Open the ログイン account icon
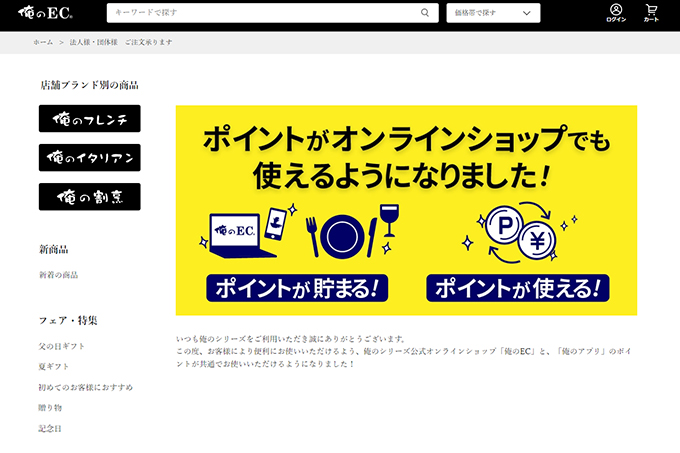680x453 pixels. click(616, 13)
